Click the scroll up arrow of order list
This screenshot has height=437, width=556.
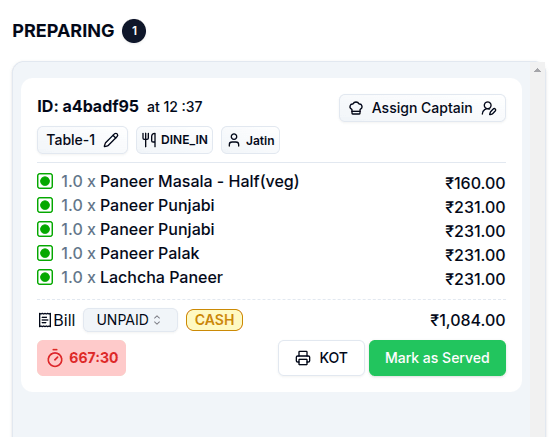[x=537, y=70]
